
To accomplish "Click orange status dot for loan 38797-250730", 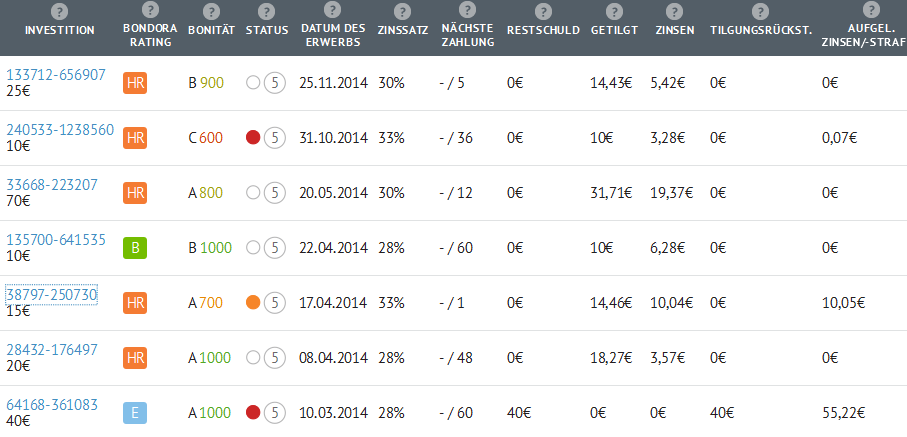I will tap(253, 303).
